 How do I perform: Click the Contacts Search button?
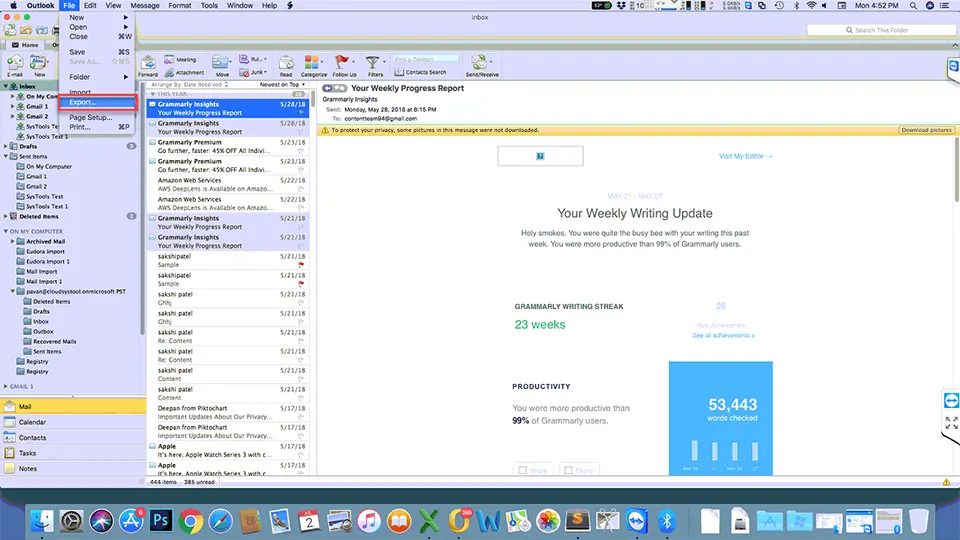pyautogui.click(x=421, y=72)
